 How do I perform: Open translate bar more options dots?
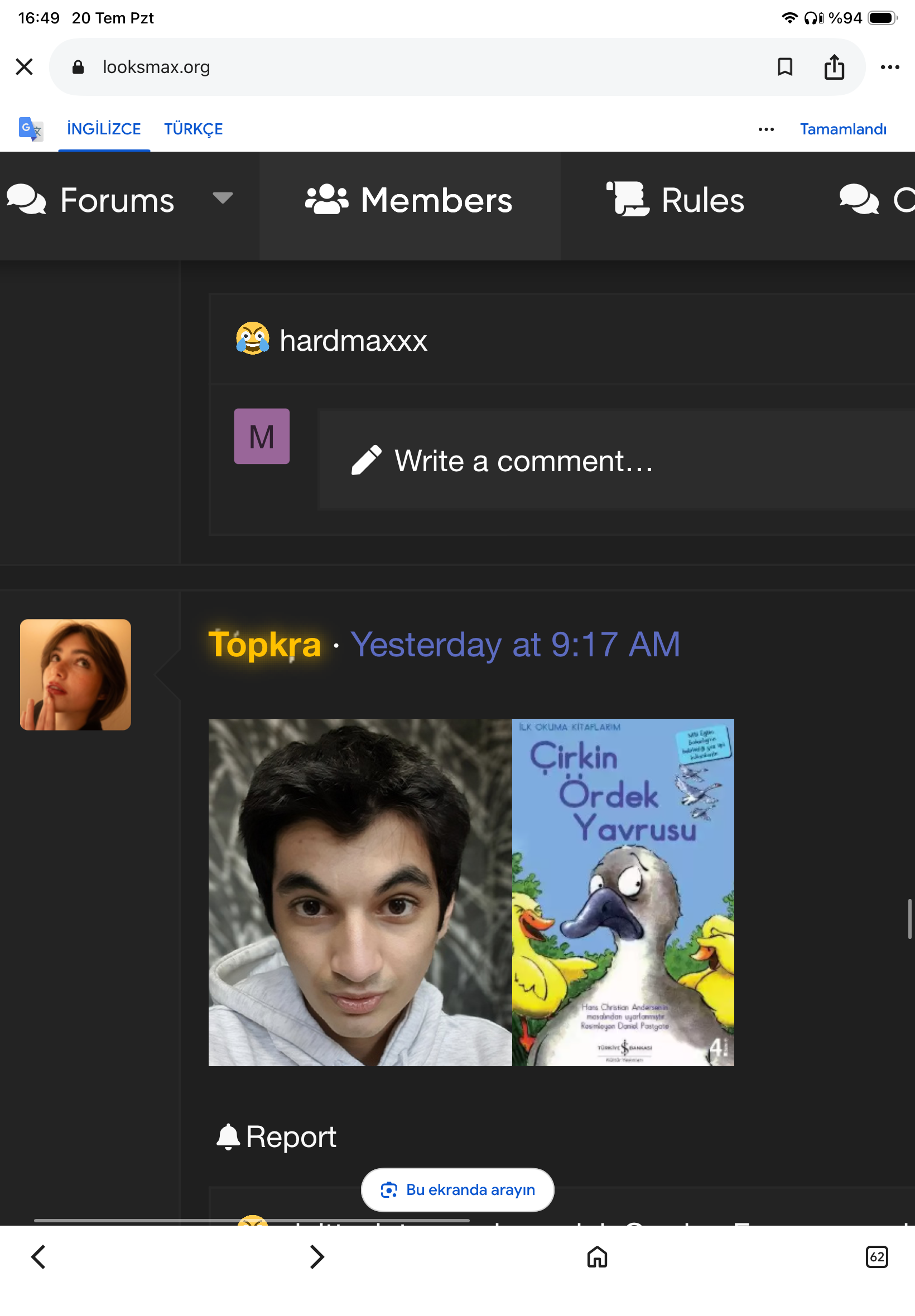(766, 129)
